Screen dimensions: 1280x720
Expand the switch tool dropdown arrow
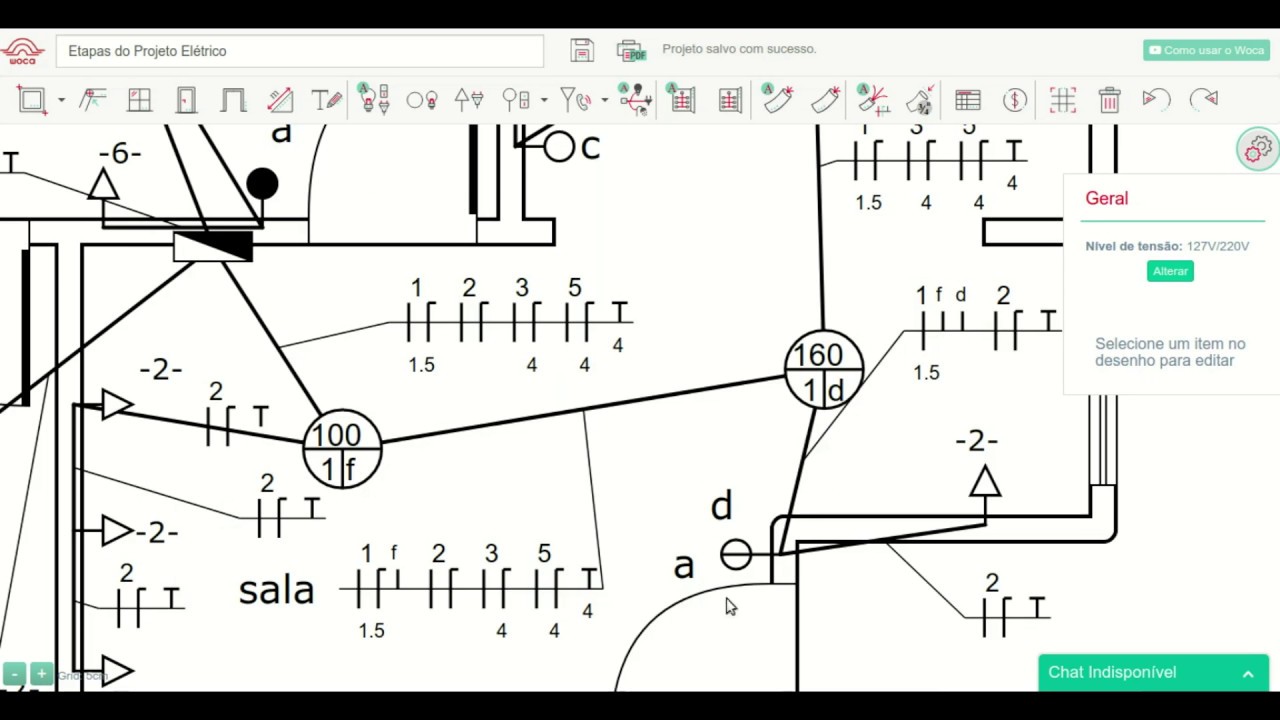click(x=544, y=100)
